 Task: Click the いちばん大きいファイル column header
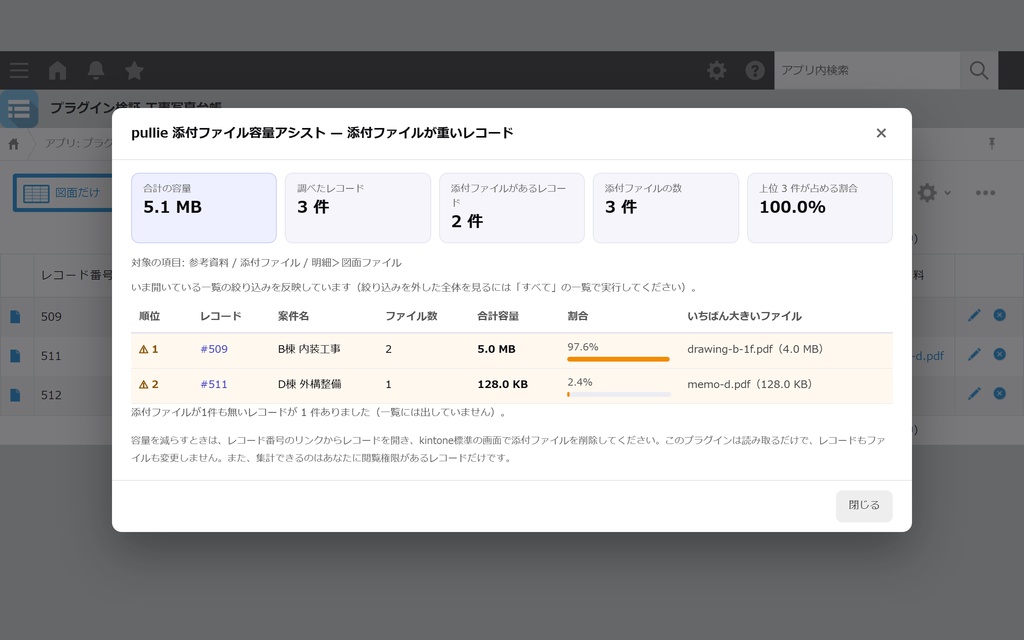point(744,316)
